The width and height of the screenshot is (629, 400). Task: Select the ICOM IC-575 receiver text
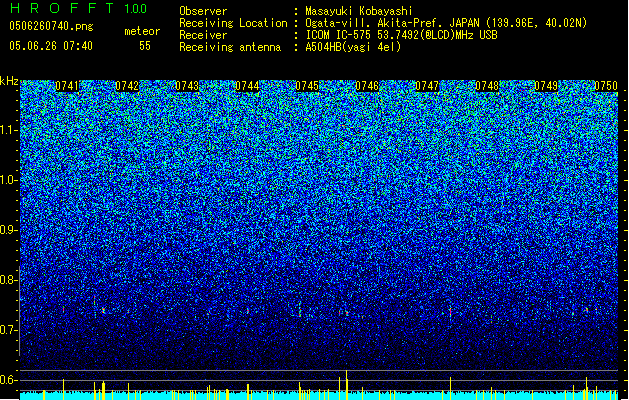(401, 35)
